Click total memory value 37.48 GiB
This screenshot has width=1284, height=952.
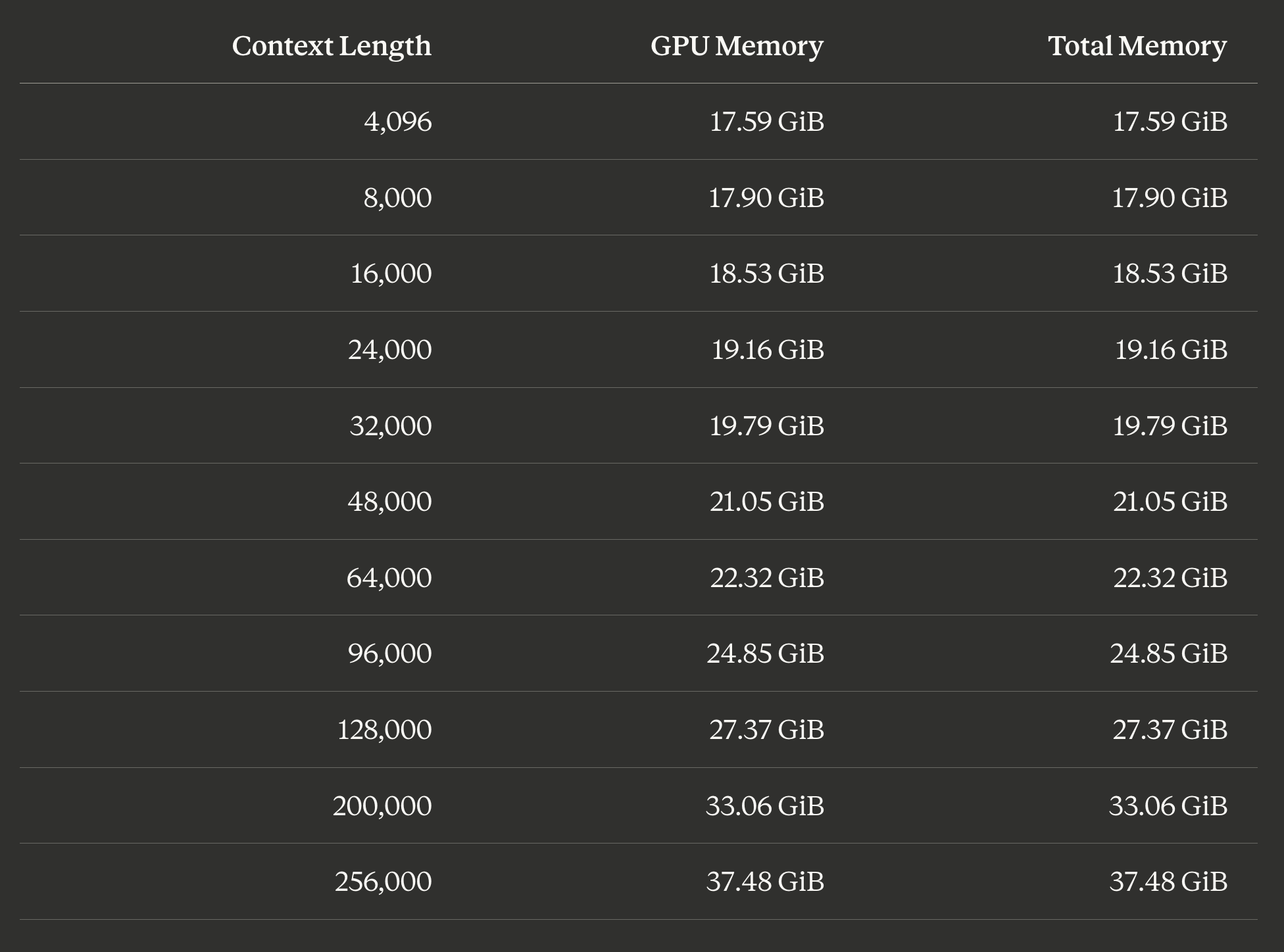tap(1168, 882)
